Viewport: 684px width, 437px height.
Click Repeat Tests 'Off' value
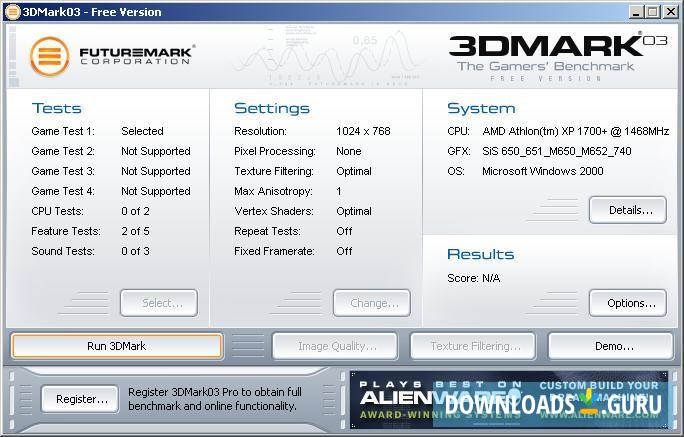pyautogui.click(x=344, y=231)
